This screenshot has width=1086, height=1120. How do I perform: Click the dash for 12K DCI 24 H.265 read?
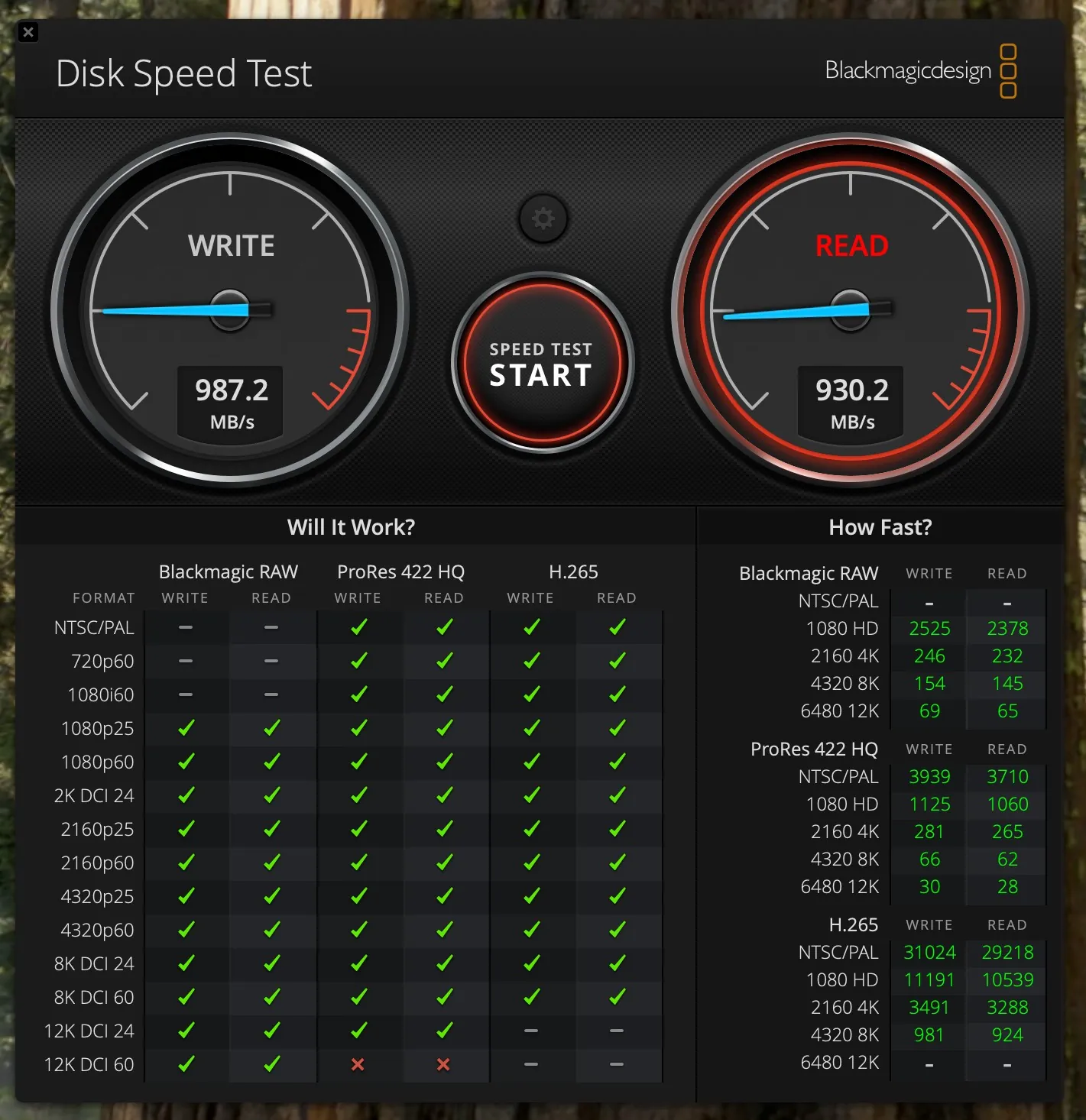[x=616, y=1031]
